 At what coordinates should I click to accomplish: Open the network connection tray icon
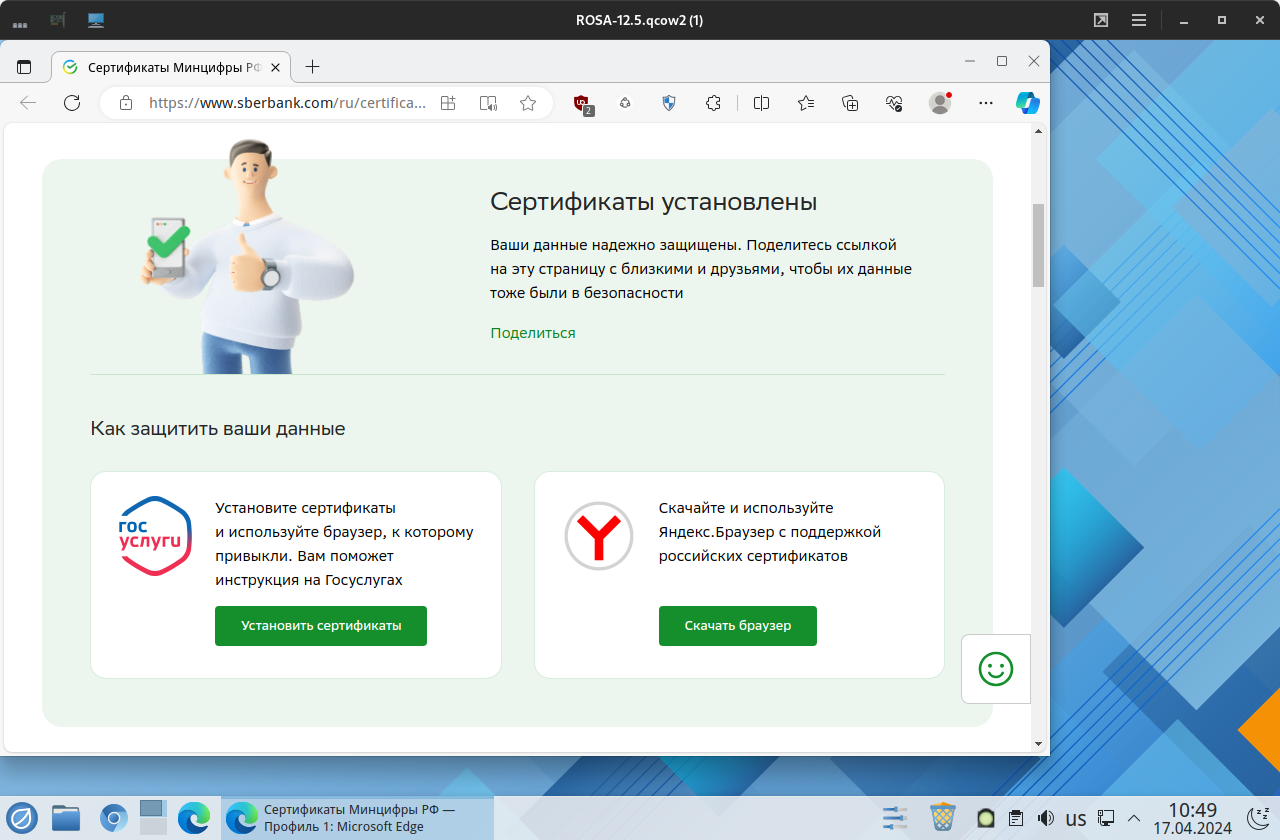click(x=1106, y=818)
